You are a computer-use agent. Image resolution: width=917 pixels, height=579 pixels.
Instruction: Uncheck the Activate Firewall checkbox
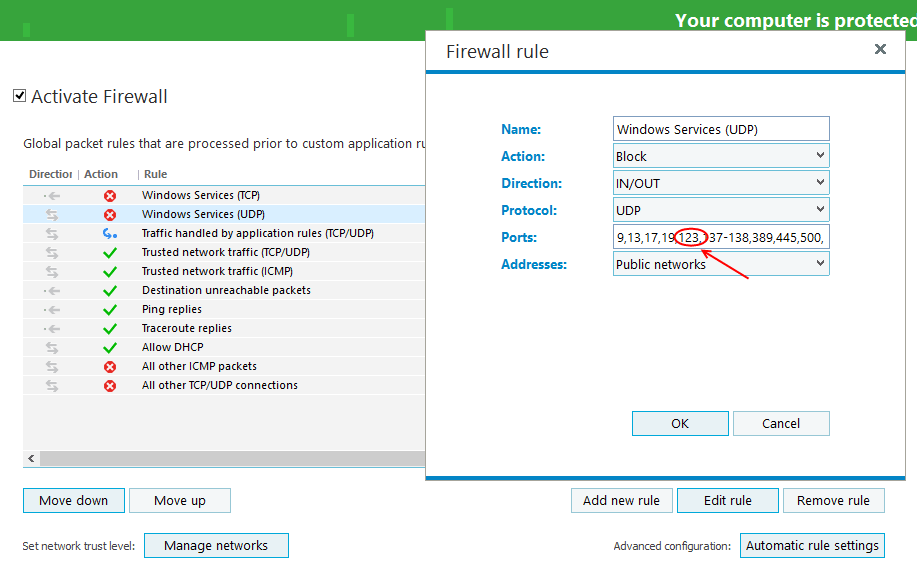(x=21, y=96)
